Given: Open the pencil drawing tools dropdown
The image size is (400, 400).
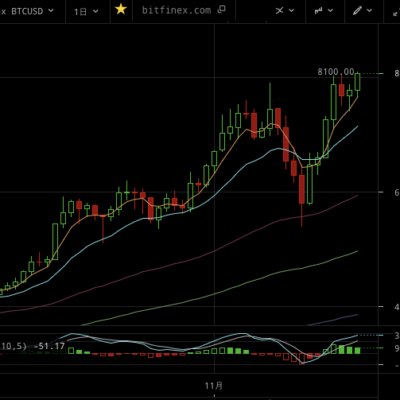Looking at the screenshot, I should click(x=362, y=11).
